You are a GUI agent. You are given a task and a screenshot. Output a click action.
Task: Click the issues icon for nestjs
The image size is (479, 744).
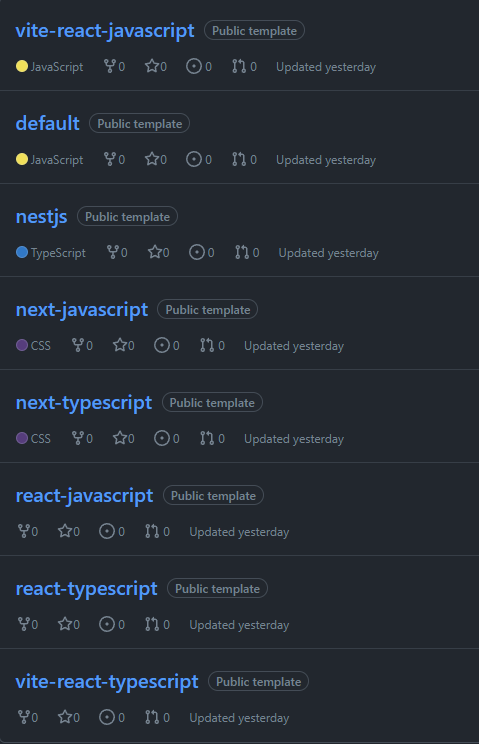[196, 252]
